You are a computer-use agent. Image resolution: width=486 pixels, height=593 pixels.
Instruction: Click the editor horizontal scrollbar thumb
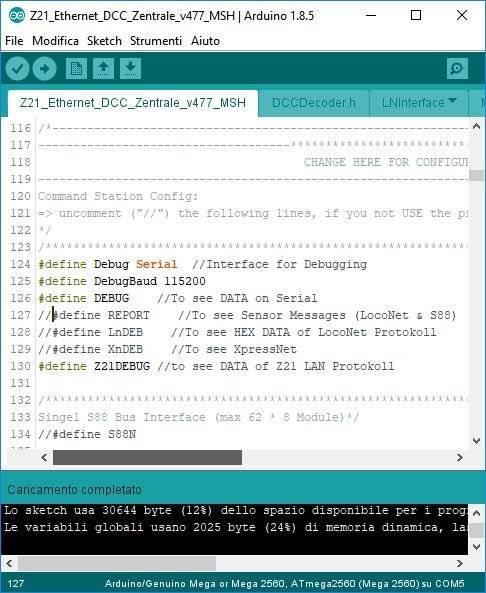click(147, 458)
